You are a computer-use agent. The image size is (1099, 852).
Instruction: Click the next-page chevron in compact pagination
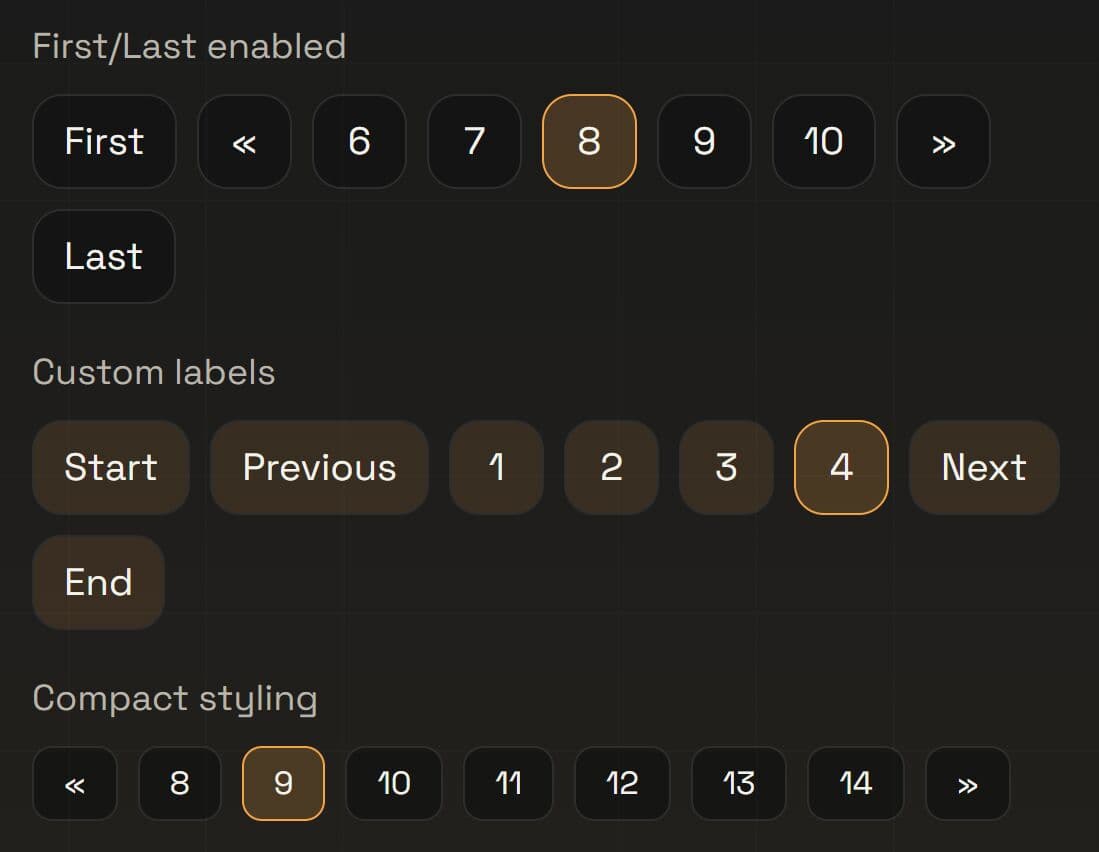[967, 784]
